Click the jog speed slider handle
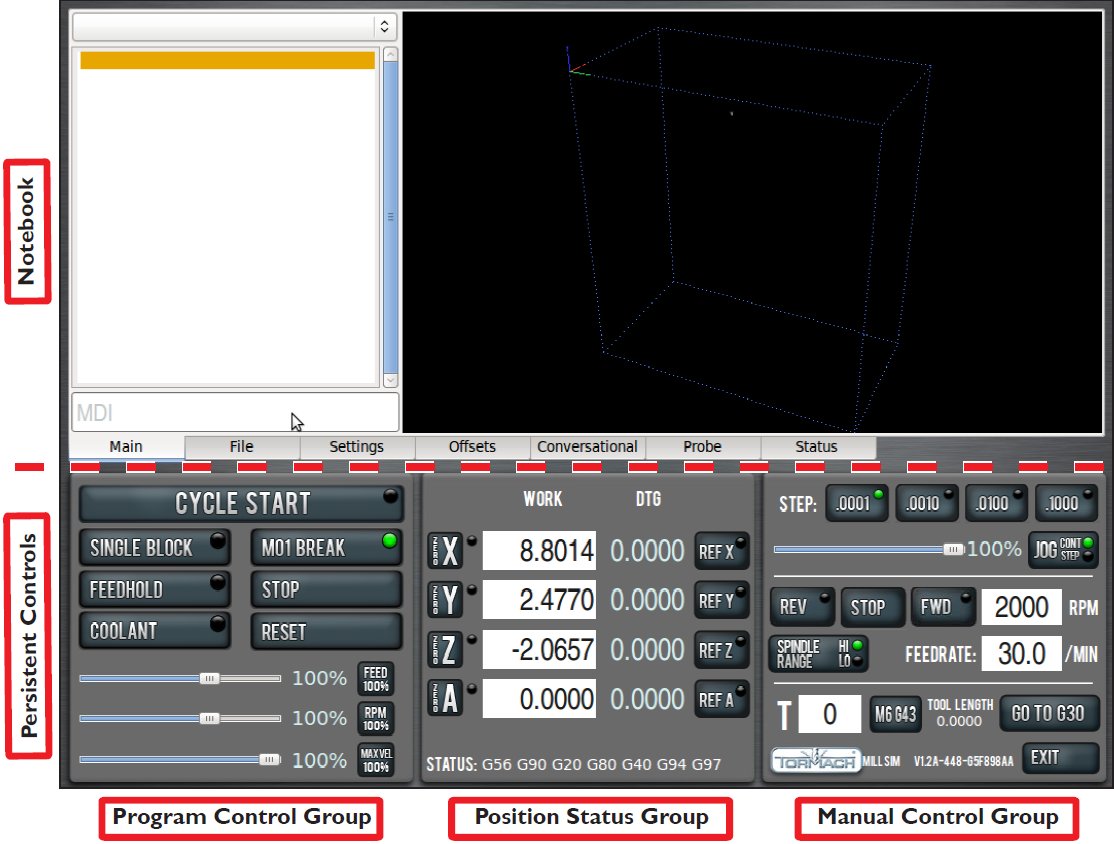Image resolution: width=1114 pixels, height=844 pixels. (954, 549)
